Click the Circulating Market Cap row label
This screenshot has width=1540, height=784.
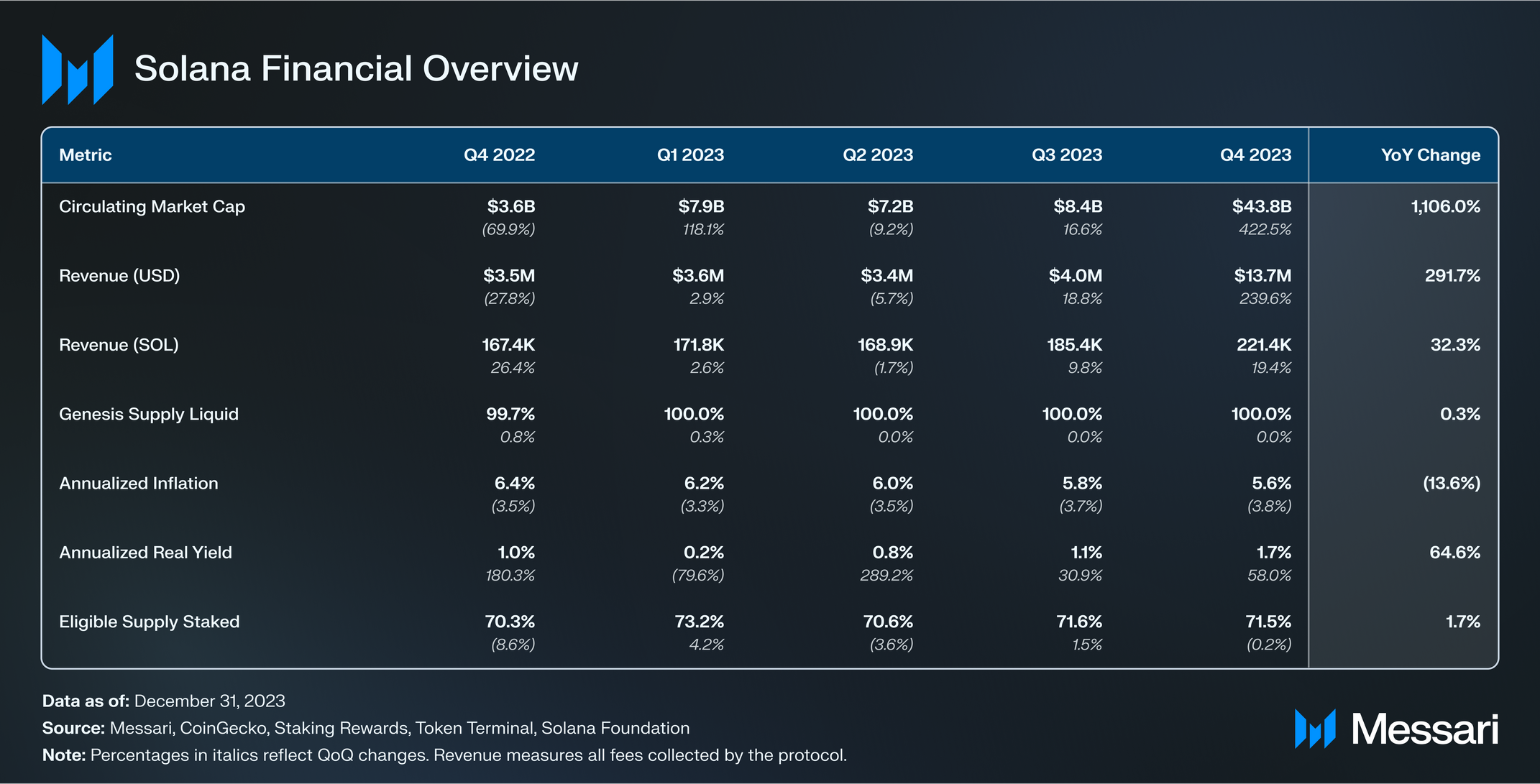pyautogui.click(x=152, y=207)
